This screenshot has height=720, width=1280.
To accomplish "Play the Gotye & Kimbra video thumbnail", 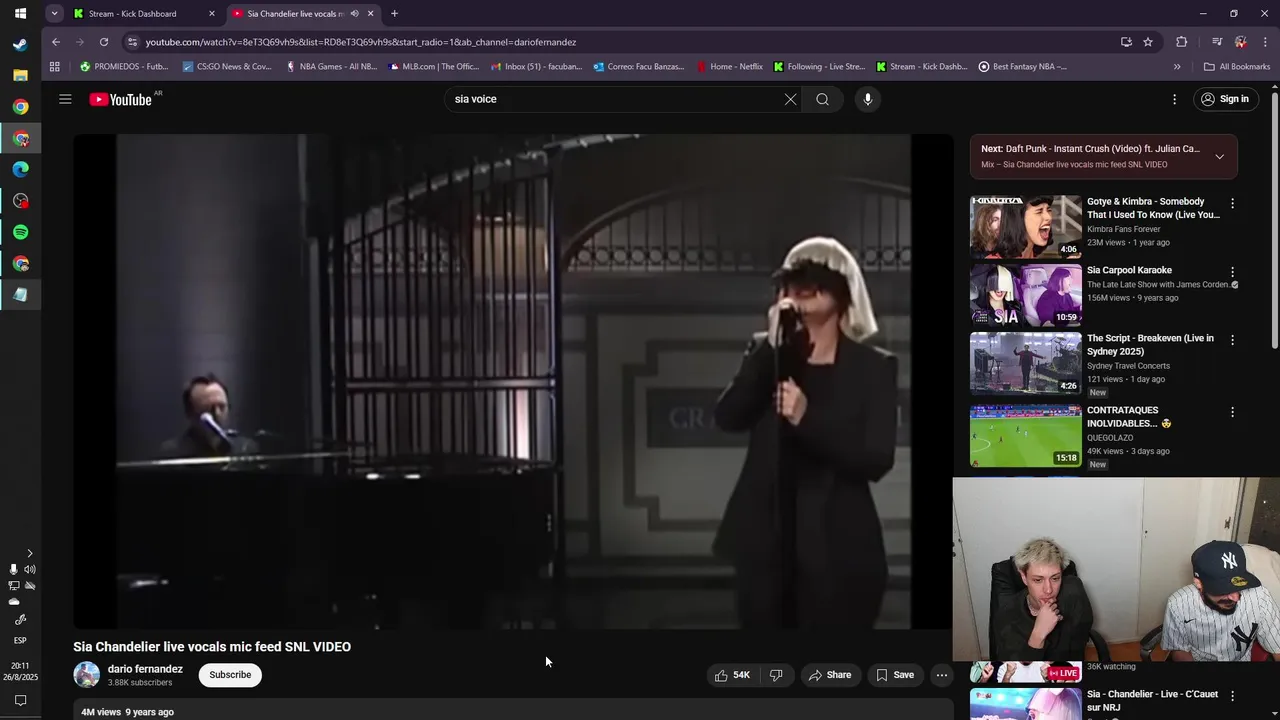I will 1025,227.
